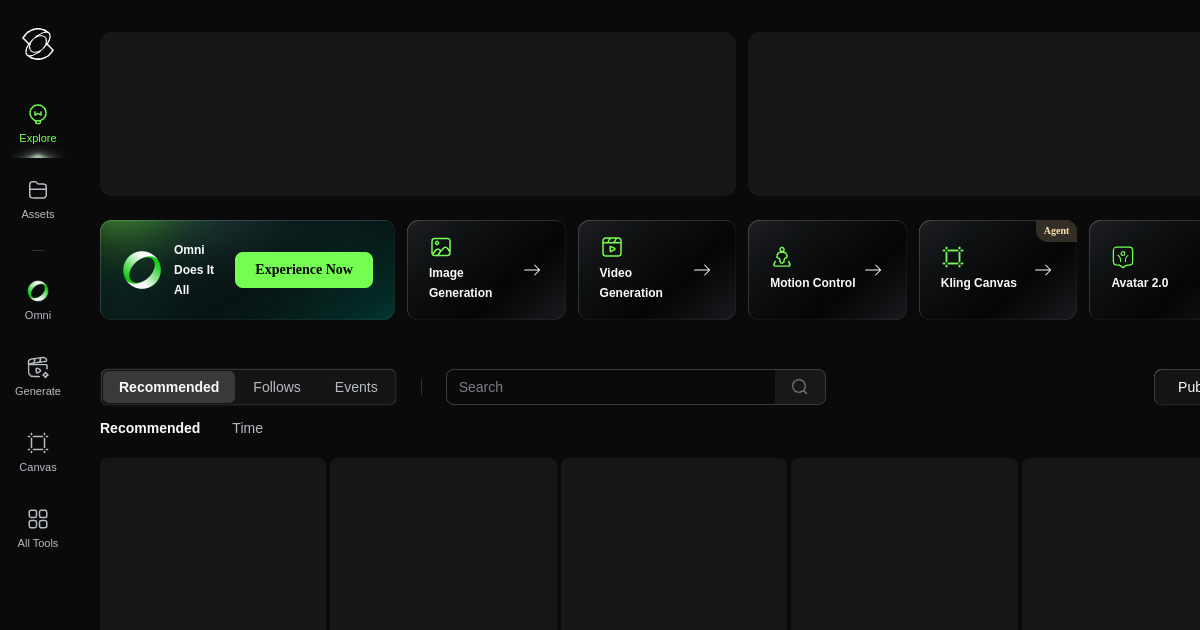
Task: Click the Motion Control card title
Action: (813, 283)
